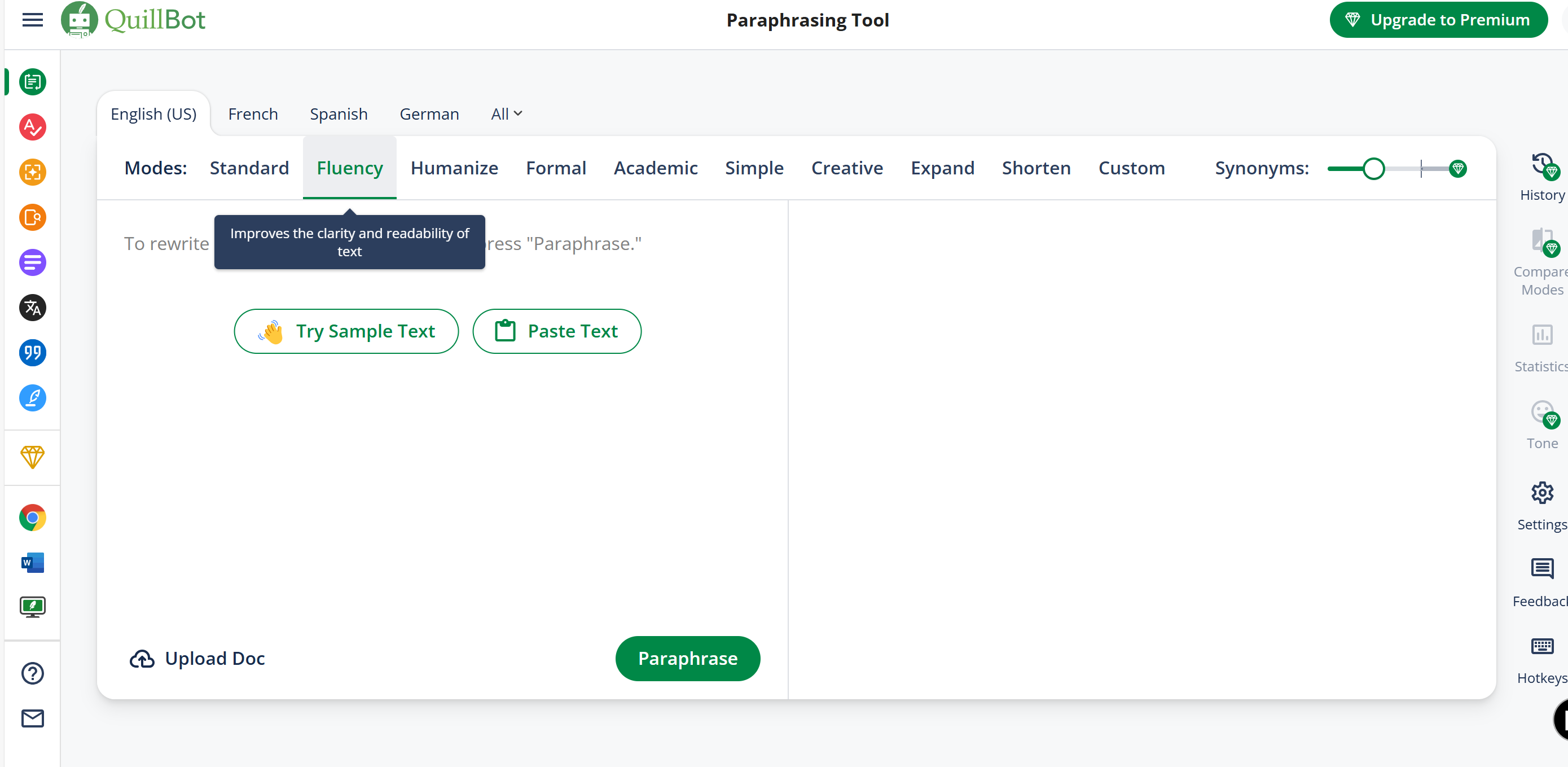Click the Help question mark icon

[32, 673]
